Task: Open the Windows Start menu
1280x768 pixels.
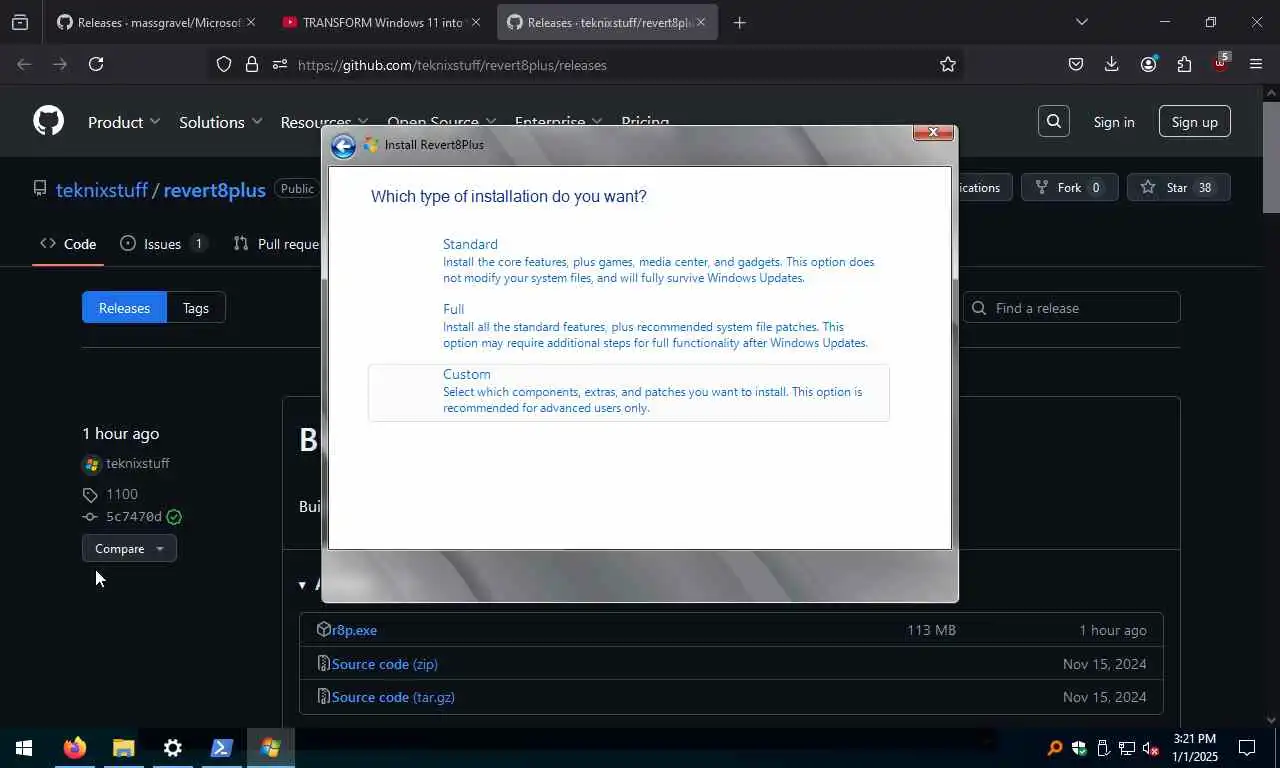Action: (x=23, y=748)
